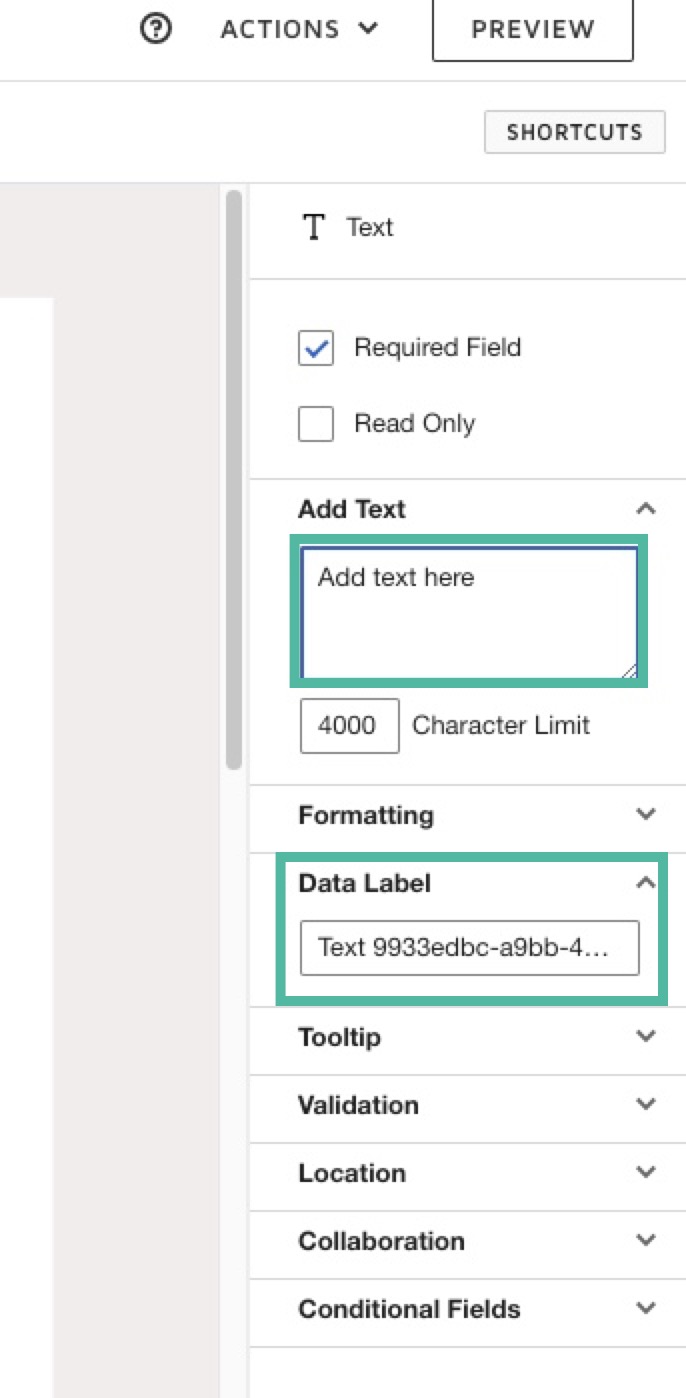
Task: Expand the Conditional Fields section
Action: [646, 1309]
